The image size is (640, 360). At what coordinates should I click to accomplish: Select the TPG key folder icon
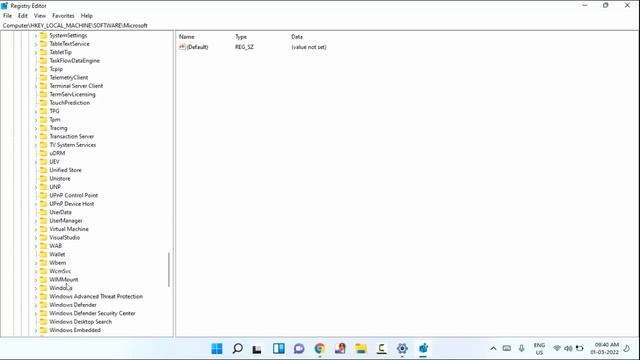click(43, 111)
